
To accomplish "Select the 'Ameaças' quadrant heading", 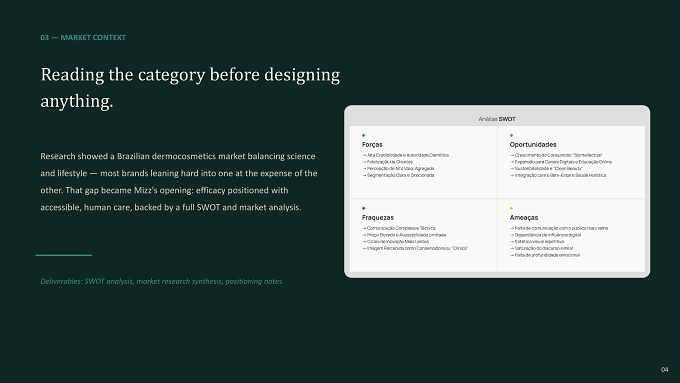I will click(x=524, y=217).
